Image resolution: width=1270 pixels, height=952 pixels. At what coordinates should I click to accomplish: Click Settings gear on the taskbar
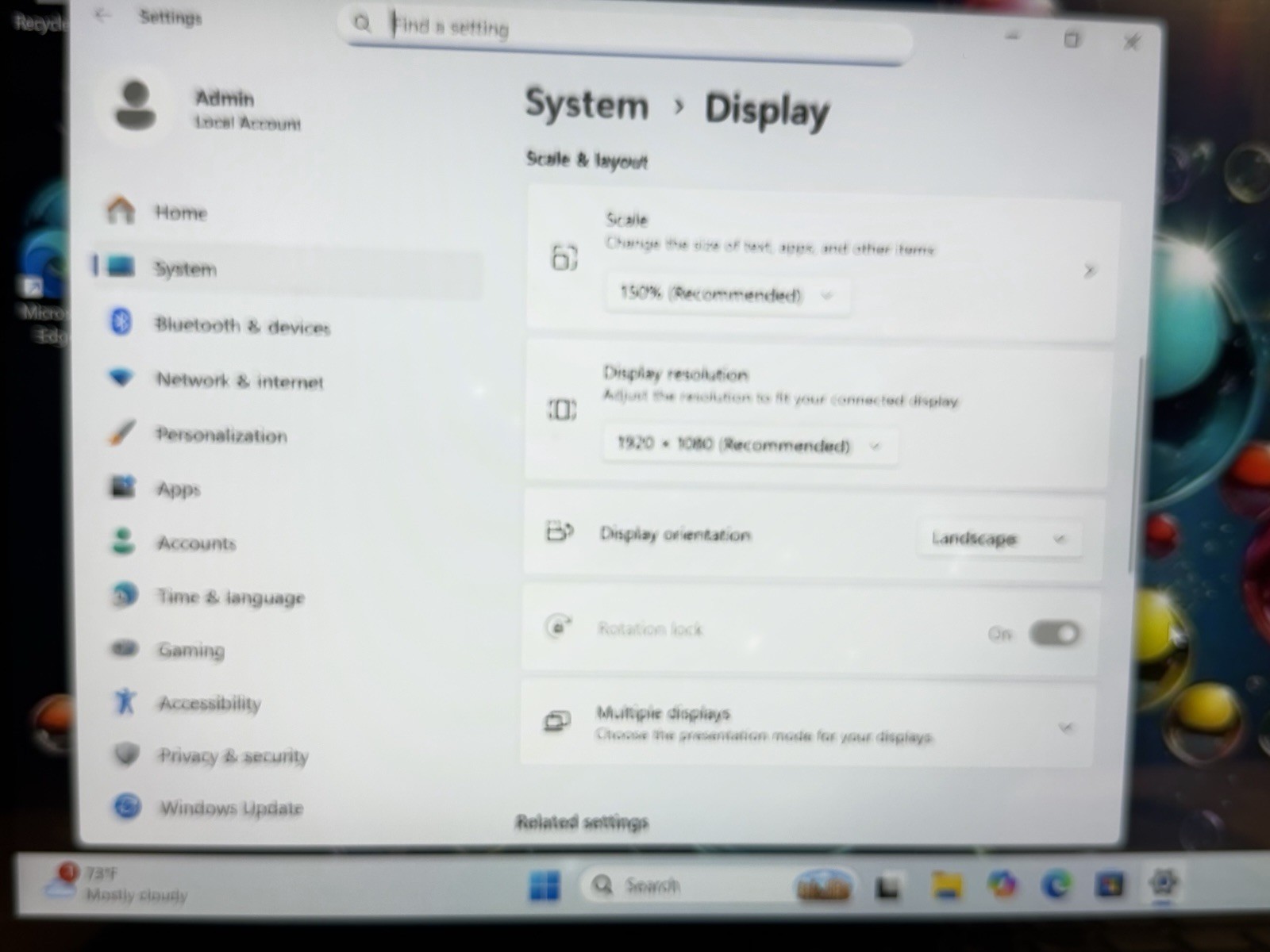[1163, 882]
